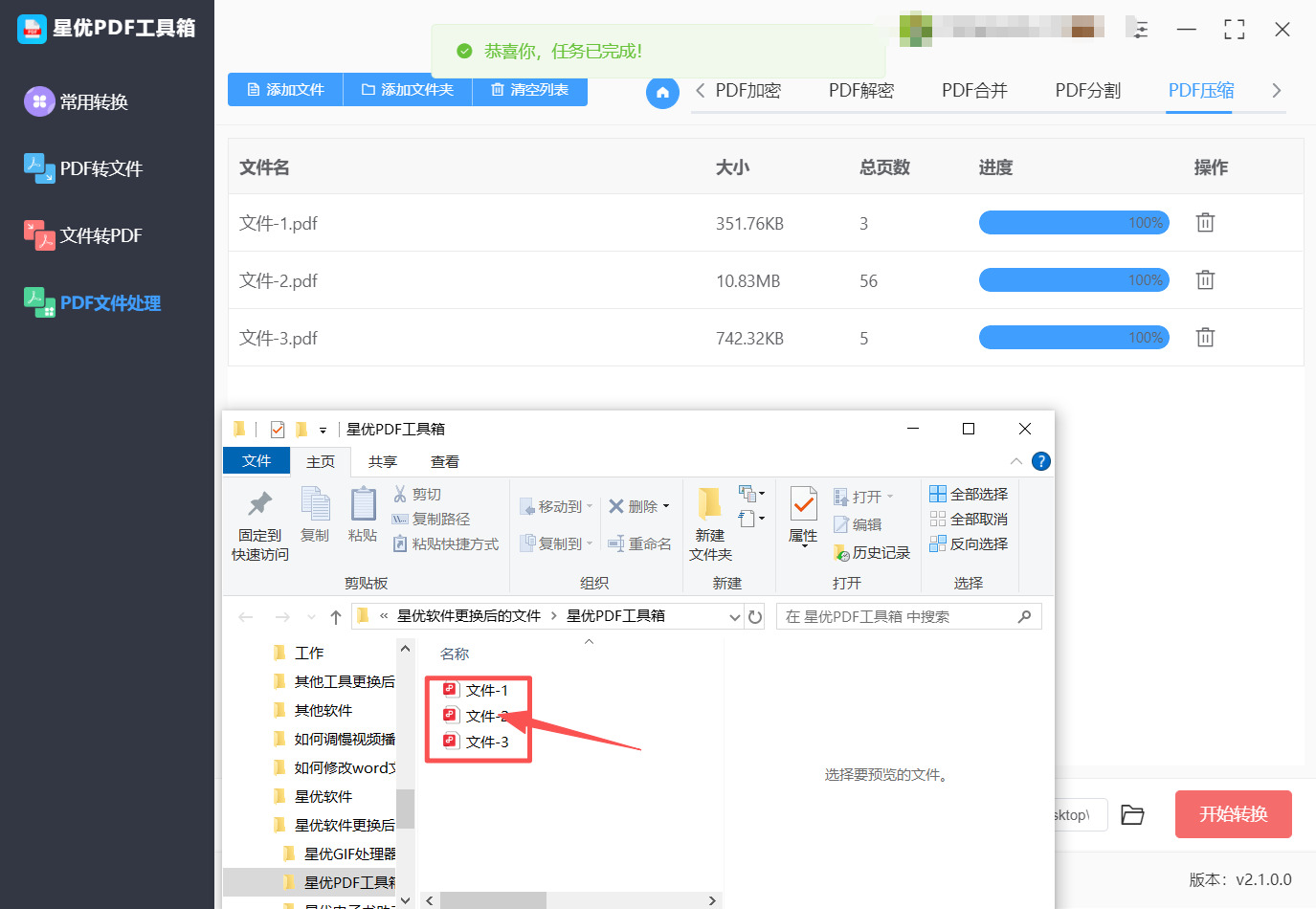Click 复制 icon in Explorer ribbon
Screen dimensions: 1316x909
315,503
